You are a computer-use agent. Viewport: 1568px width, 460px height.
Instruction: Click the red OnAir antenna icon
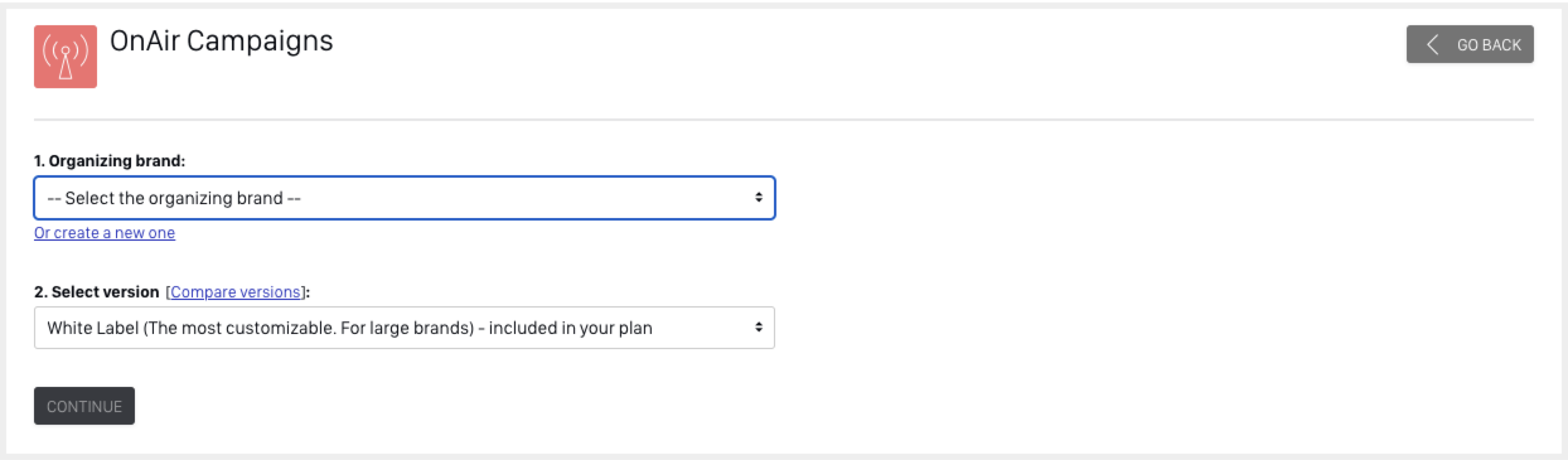tap(66, 57)
